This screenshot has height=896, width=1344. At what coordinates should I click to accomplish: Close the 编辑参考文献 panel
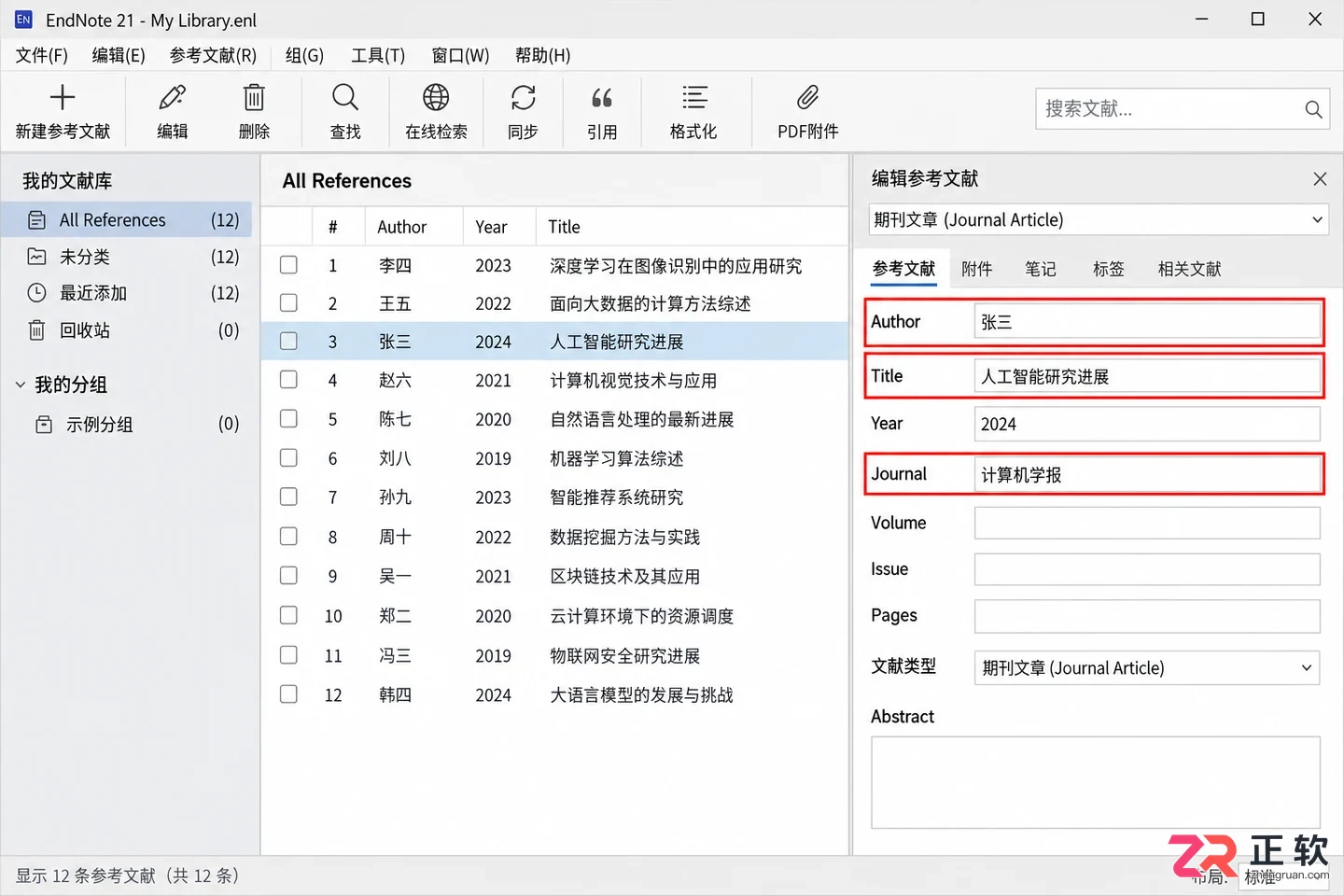click(x=1320, y=178)
